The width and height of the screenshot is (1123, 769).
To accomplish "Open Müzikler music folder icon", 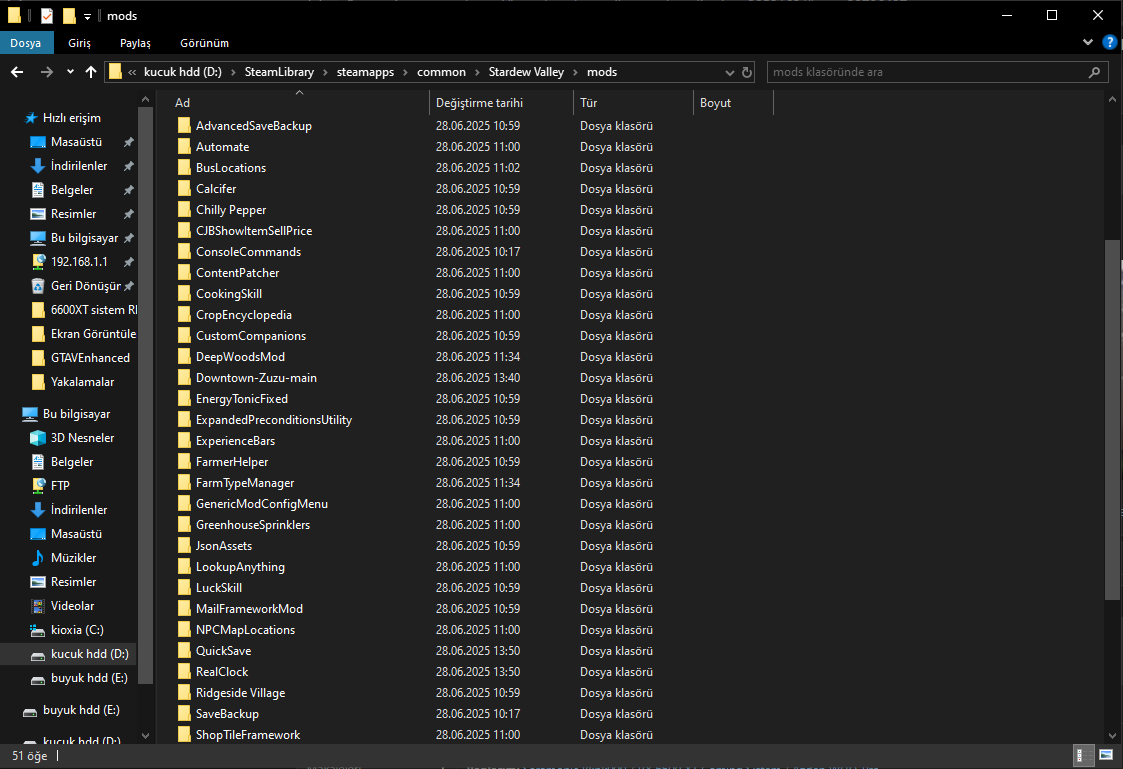I will tap(38, 558).
